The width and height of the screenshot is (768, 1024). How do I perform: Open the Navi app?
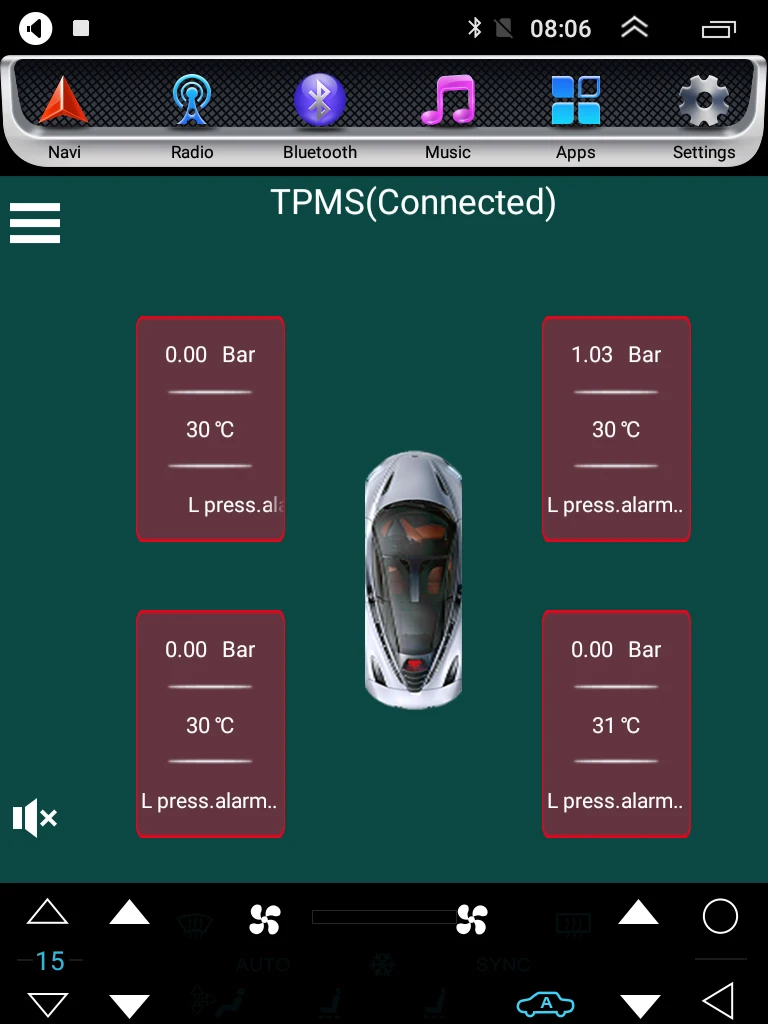[x=64, y=118]
